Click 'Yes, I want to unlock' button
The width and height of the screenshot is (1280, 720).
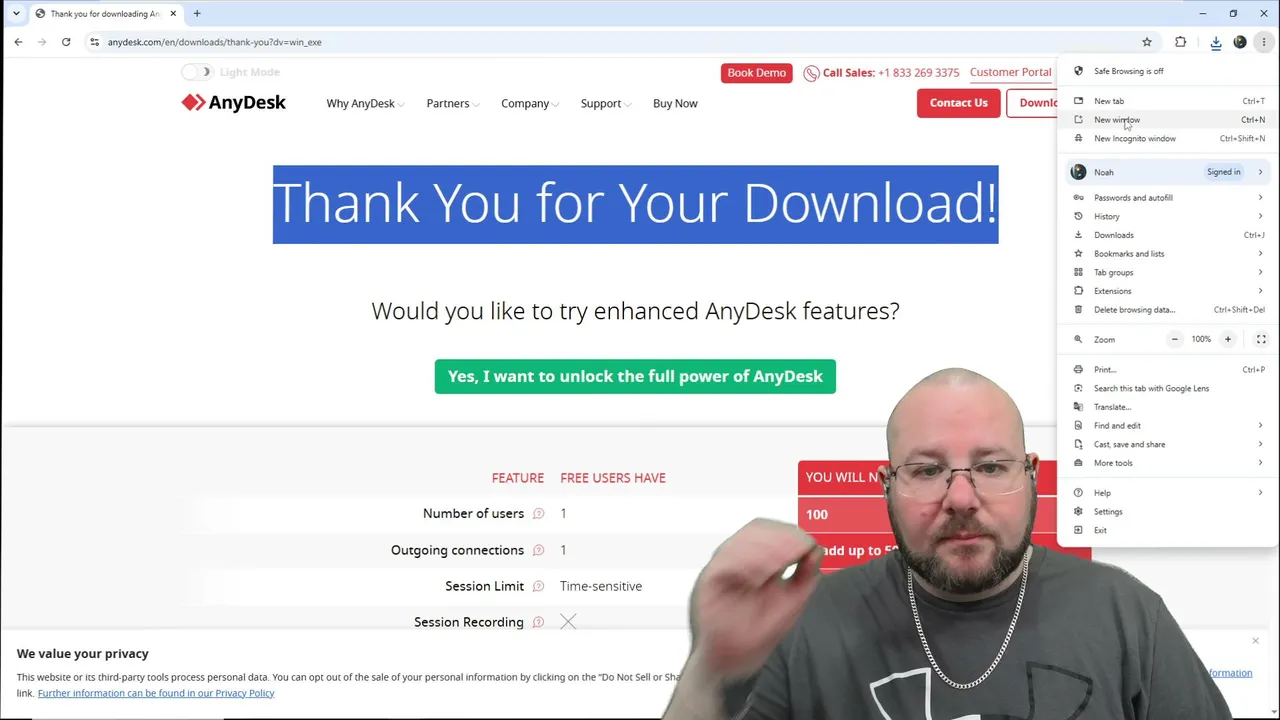[x=635, y=377]
